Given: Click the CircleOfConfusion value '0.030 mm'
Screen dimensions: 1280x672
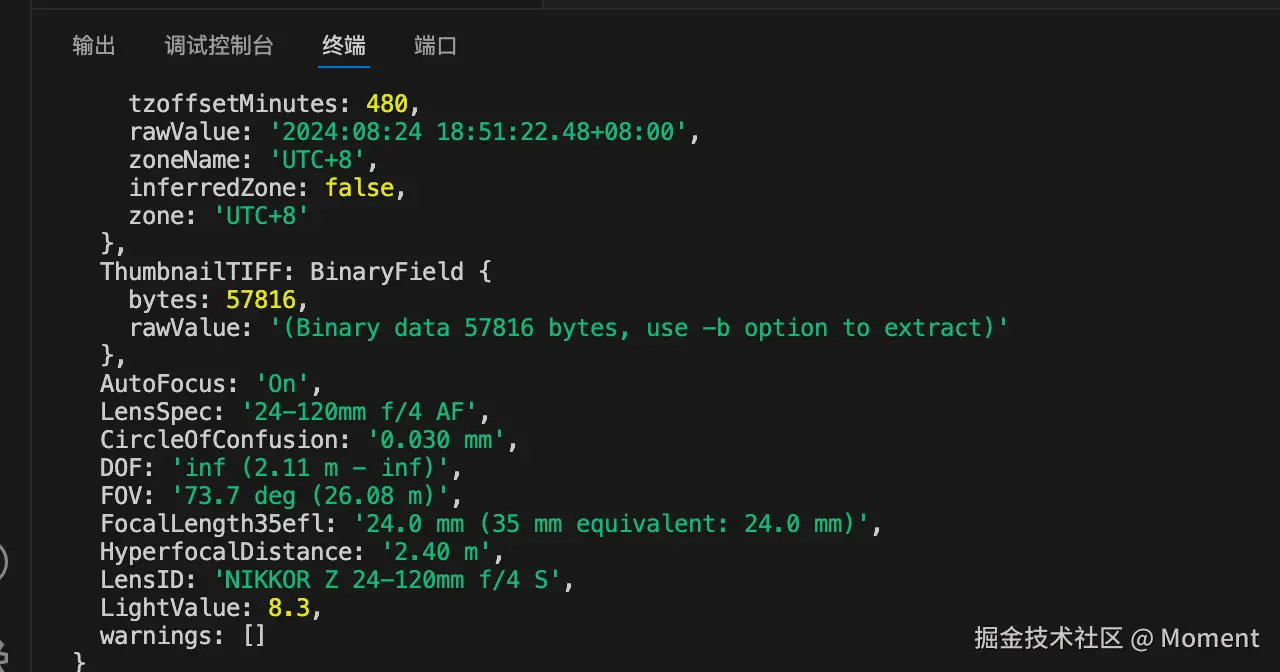Looking at the screenshot, I should [x=442, y=440].
